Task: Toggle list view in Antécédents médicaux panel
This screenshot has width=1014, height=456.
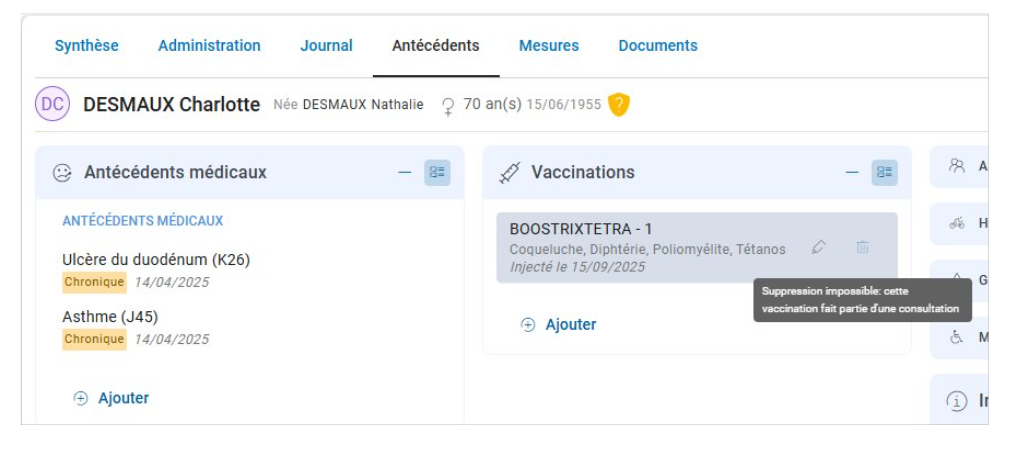Action: pos(437,172)
